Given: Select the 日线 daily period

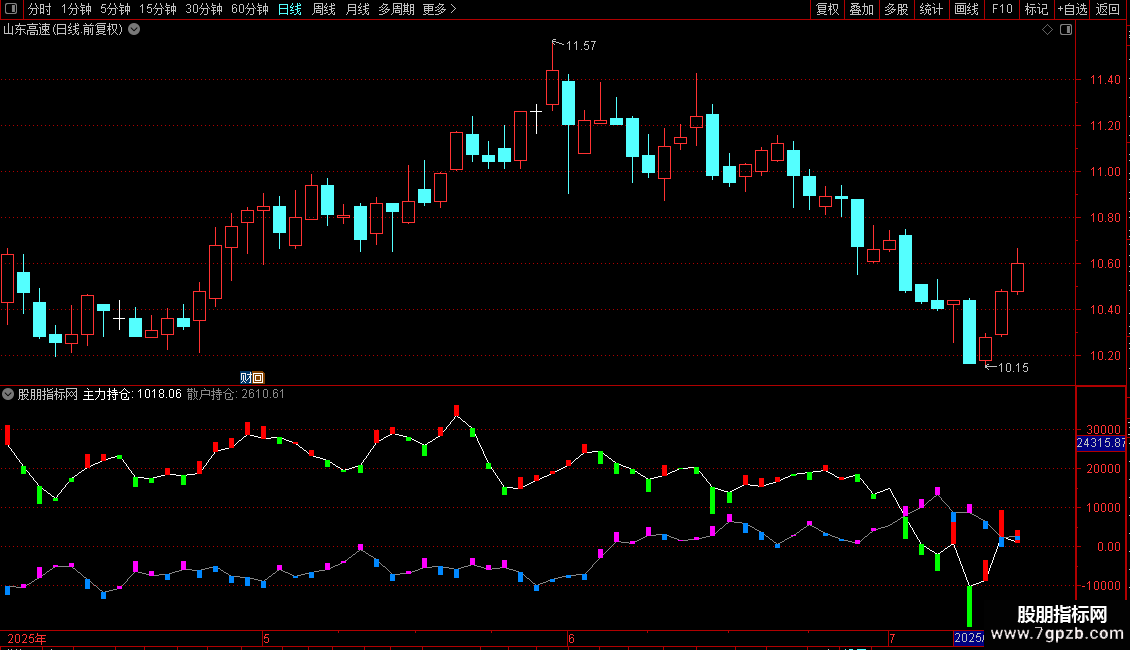Looking at the screenshot, I should (290, 9).
